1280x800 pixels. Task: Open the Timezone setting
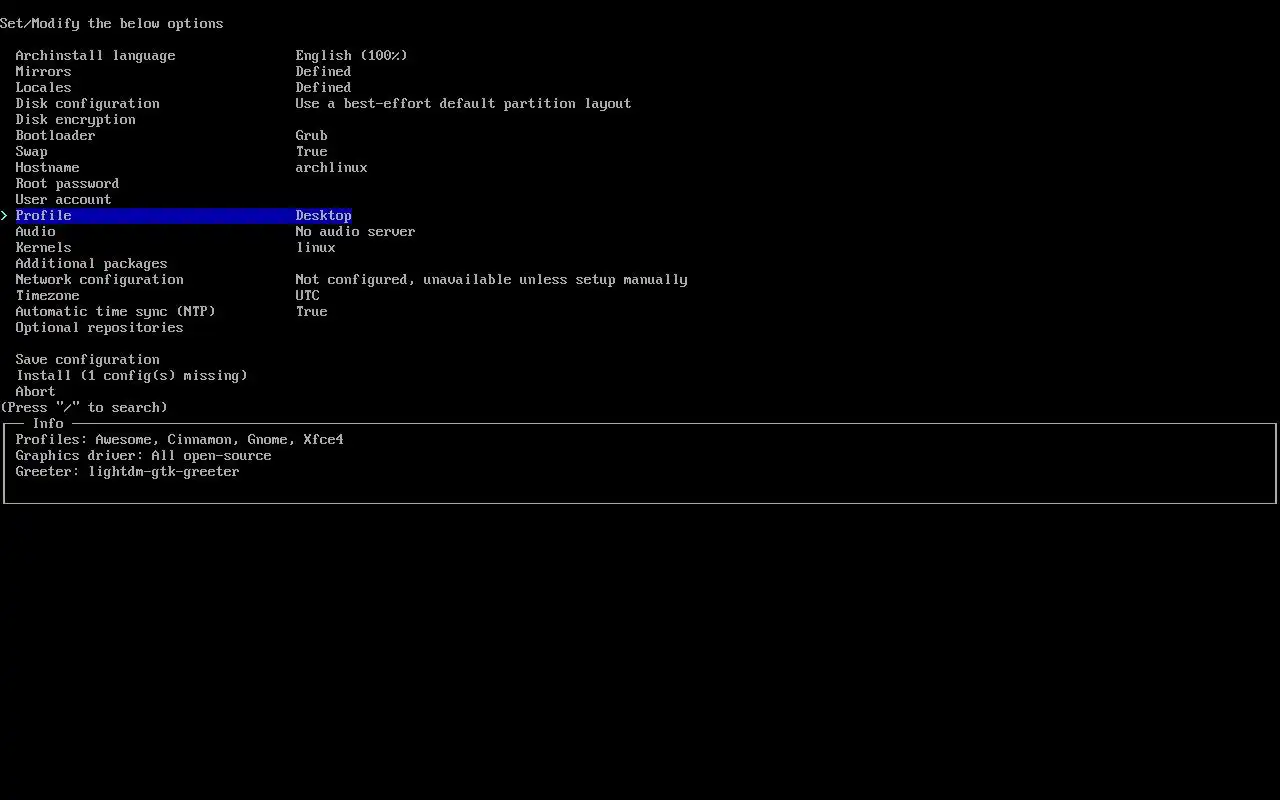47,295
